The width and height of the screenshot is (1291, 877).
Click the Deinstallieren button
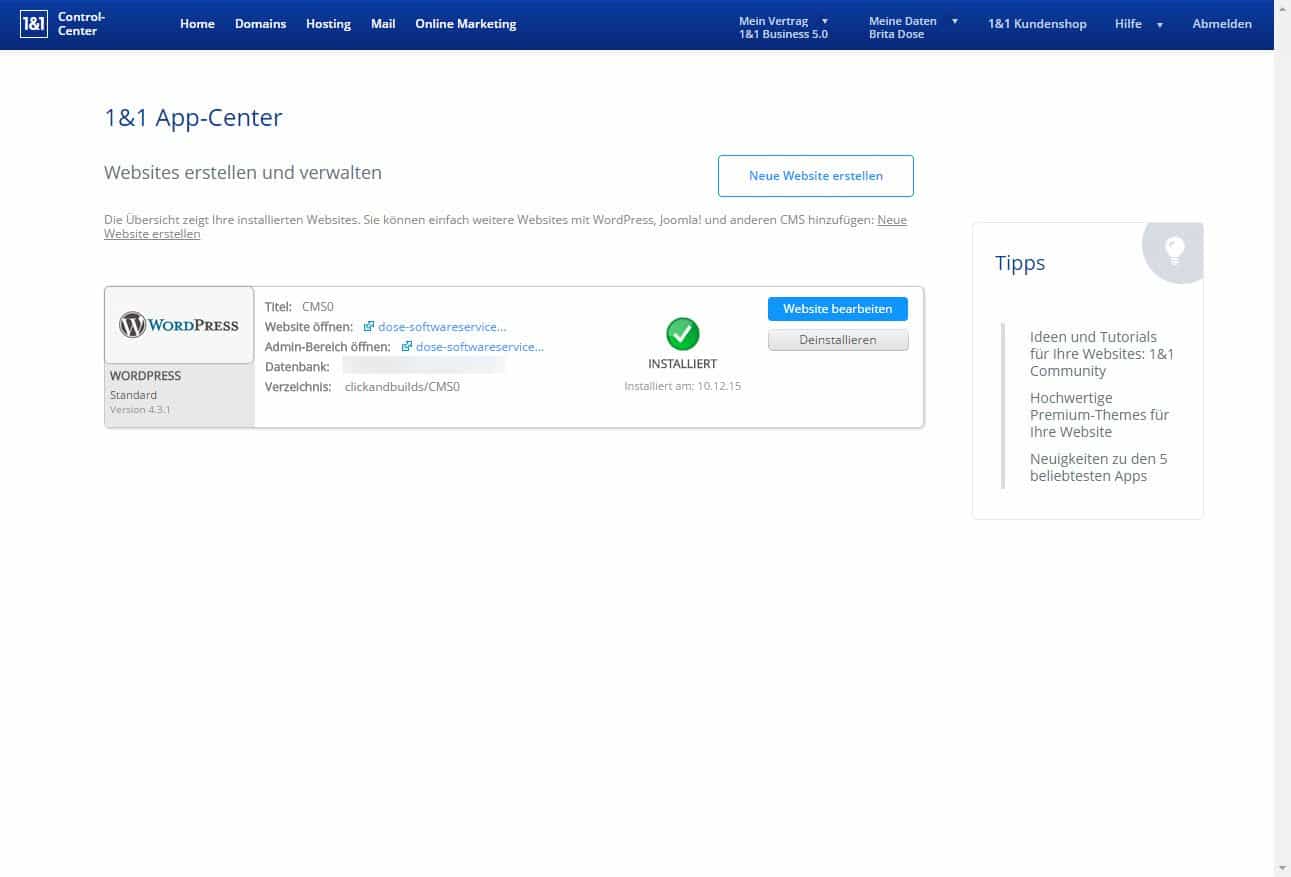[x=837, y=340]
